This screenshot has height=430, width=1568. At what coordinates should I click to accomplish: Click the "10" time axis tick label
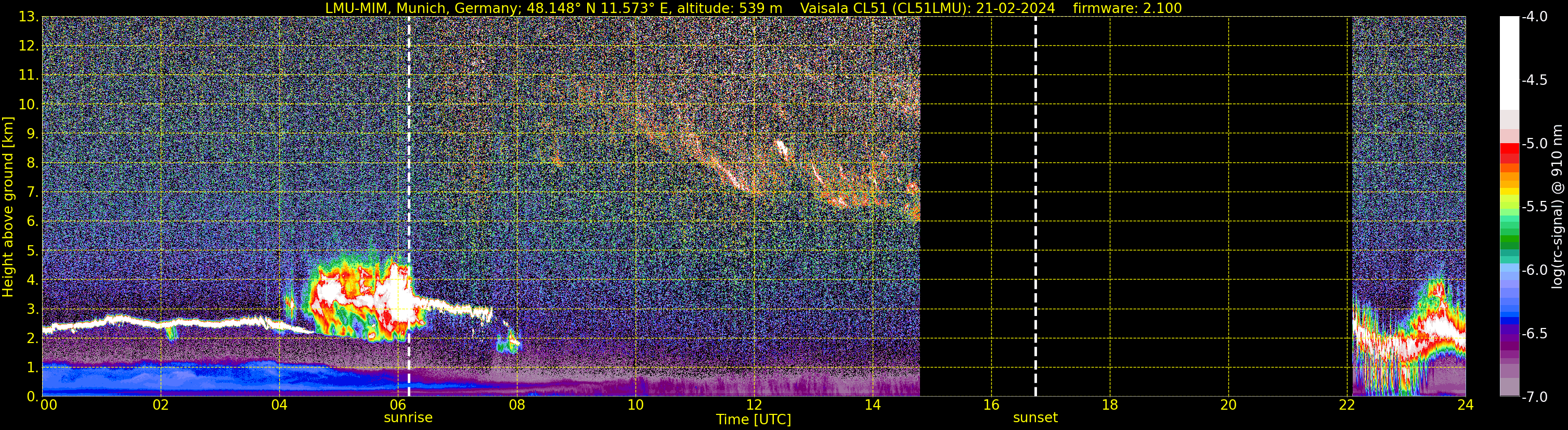636,405
